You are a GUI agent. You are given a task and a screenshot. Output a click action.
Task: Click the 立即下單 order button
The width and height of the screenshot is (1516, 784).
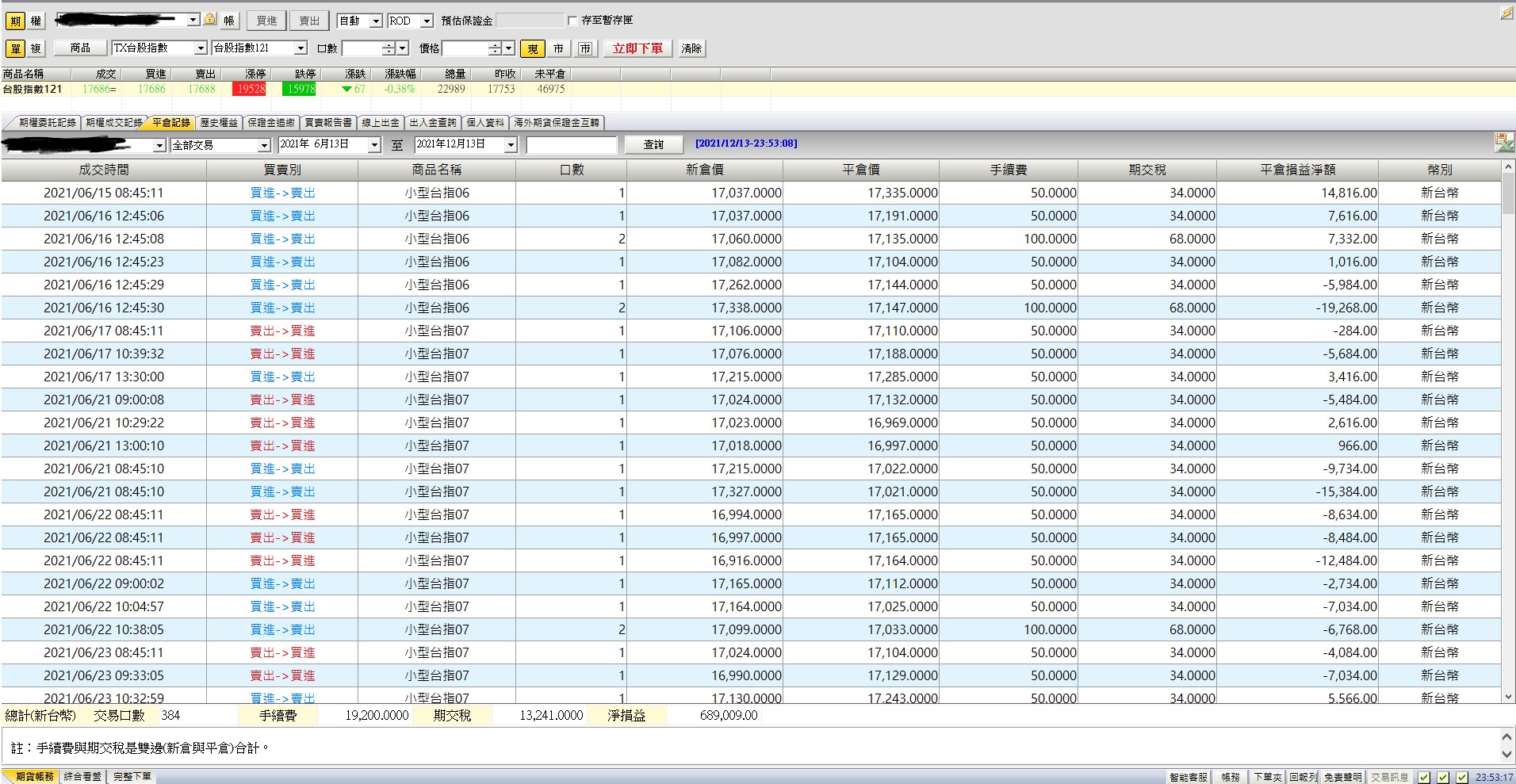point(637,48)
